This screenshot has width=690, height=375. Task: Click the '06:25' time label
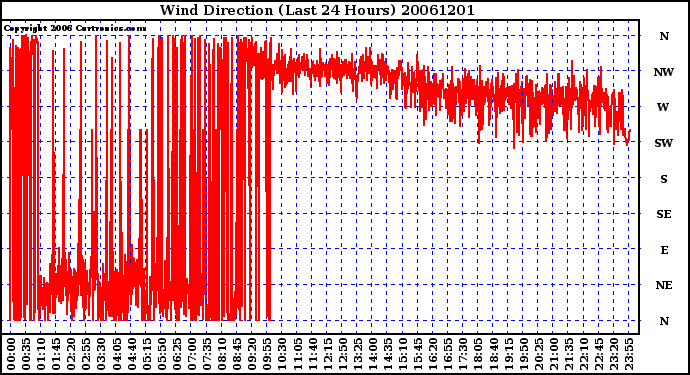coord(177,354)
